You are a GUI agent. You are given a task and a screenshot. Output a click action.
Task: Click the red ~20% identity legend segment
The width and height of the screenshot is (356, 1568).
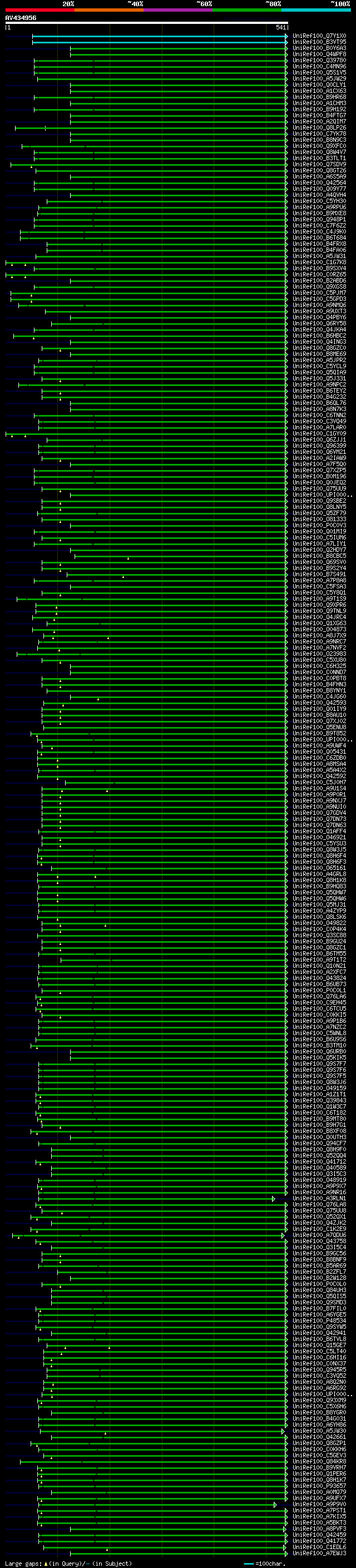39,10
